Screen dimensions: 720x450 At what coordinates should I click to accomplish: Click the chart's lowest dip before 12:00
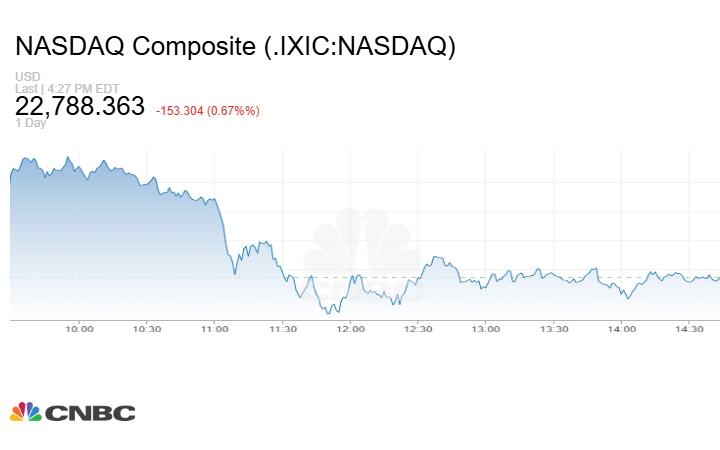(x=327, y=312)
